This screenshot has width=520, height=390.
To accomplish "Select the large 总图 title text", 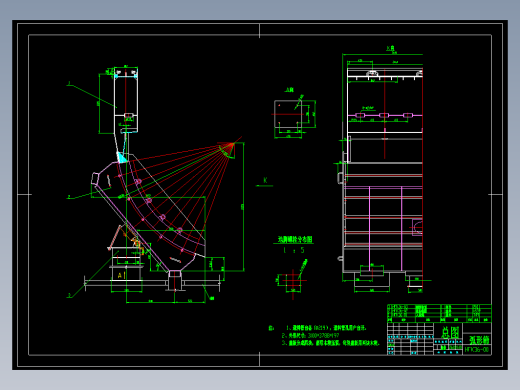I will 450,332.
